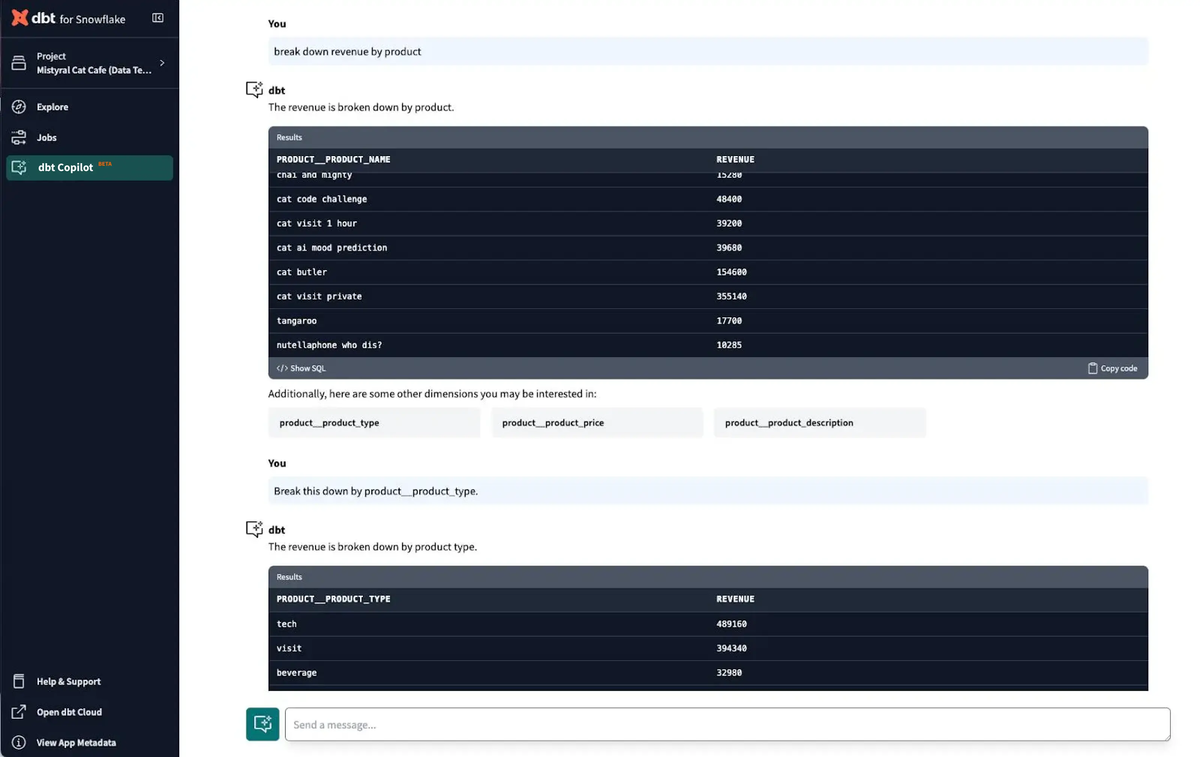
Task: Choose the product__product_description dimension suggestion
Action: coord(820,423)
